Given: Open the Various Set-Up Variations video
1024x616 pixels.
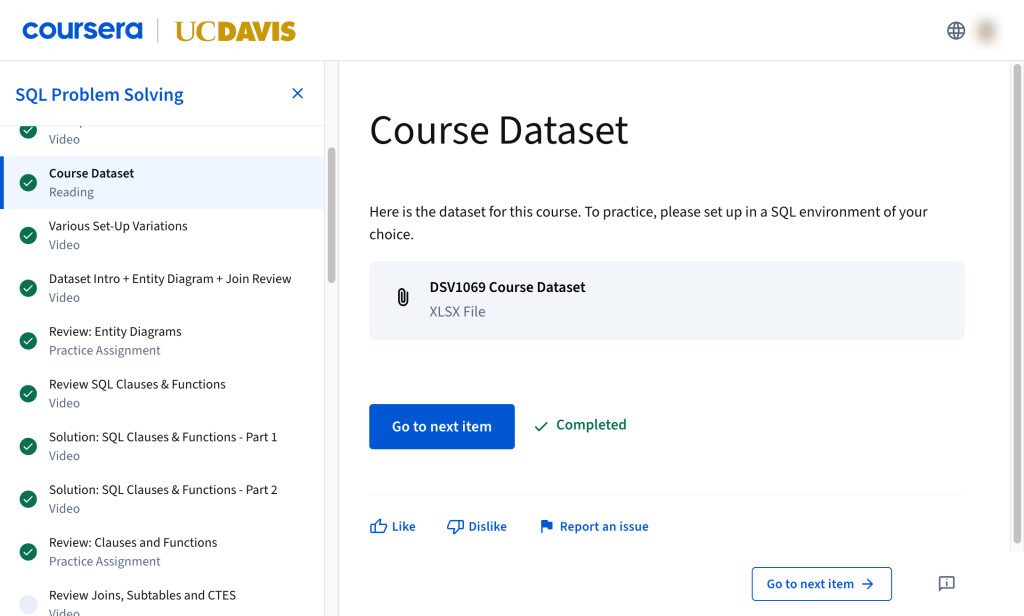Looking at the screenshot, I should pyautogui.click(x=164, y=235).
